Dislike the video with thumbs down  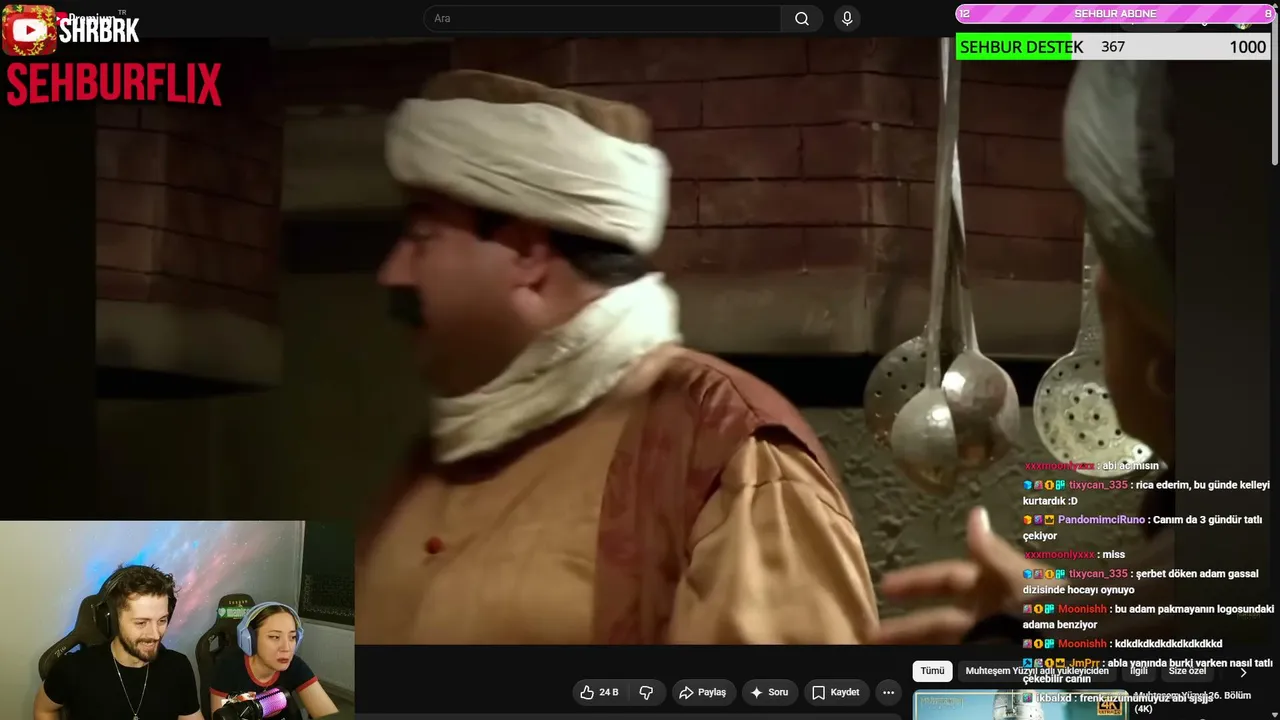[x=646, y=692]
